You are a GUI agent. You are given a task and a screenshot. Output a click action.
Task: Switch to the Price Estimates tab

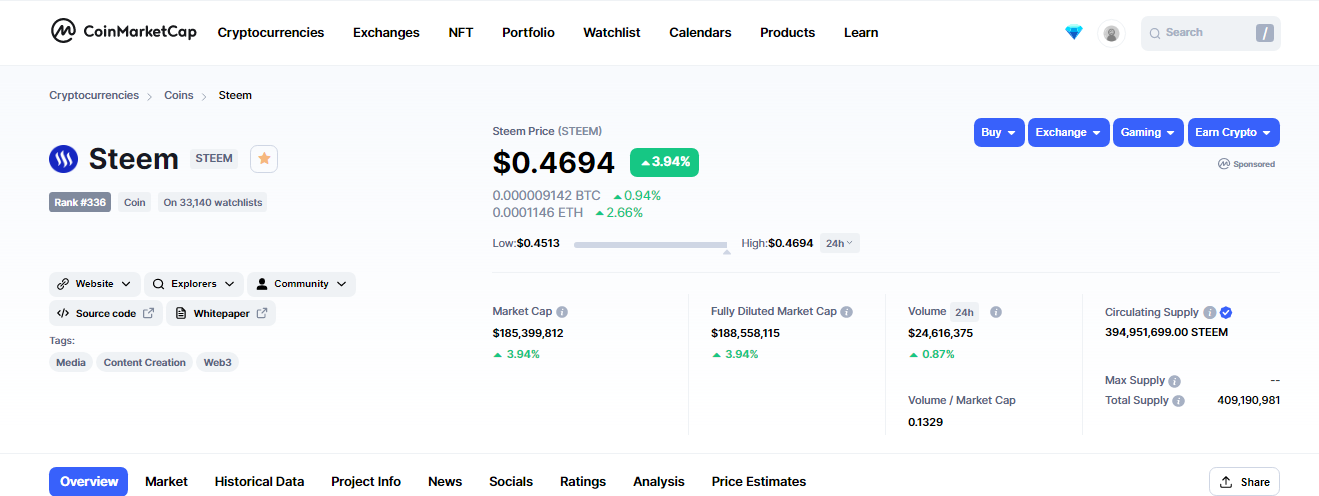pos(759,482)
